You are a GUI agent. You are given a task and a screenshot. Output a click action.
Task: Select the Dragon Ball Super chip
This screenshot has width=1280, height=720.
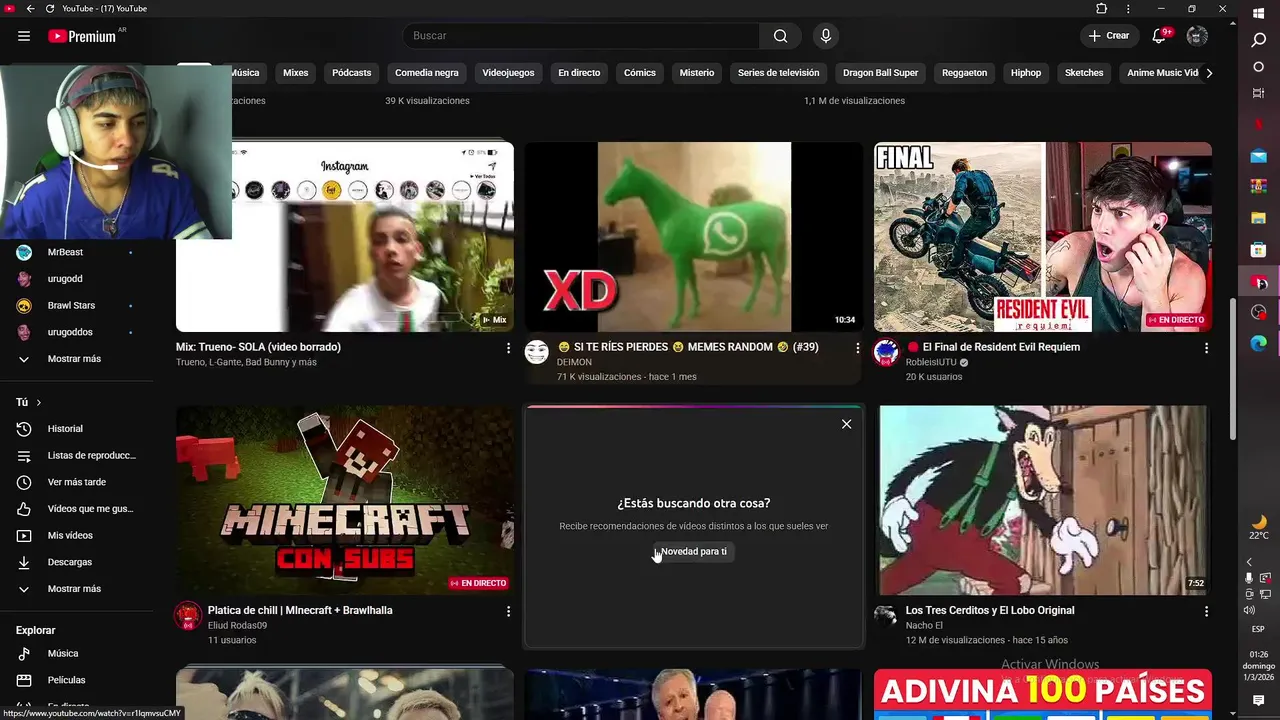[880, 73]
